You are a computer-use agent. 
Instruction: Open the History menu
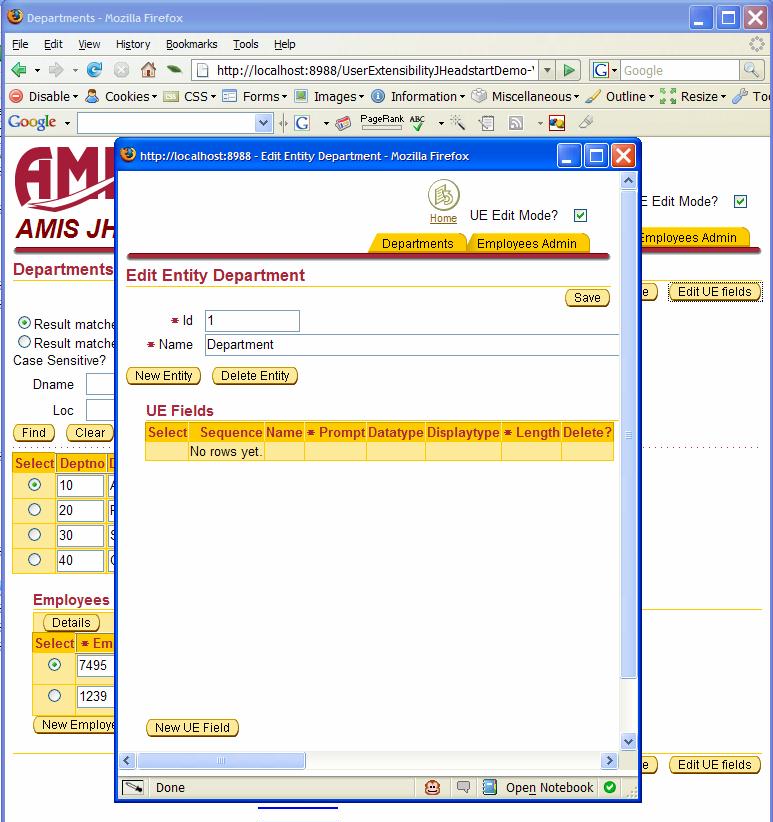coord(133,44)
